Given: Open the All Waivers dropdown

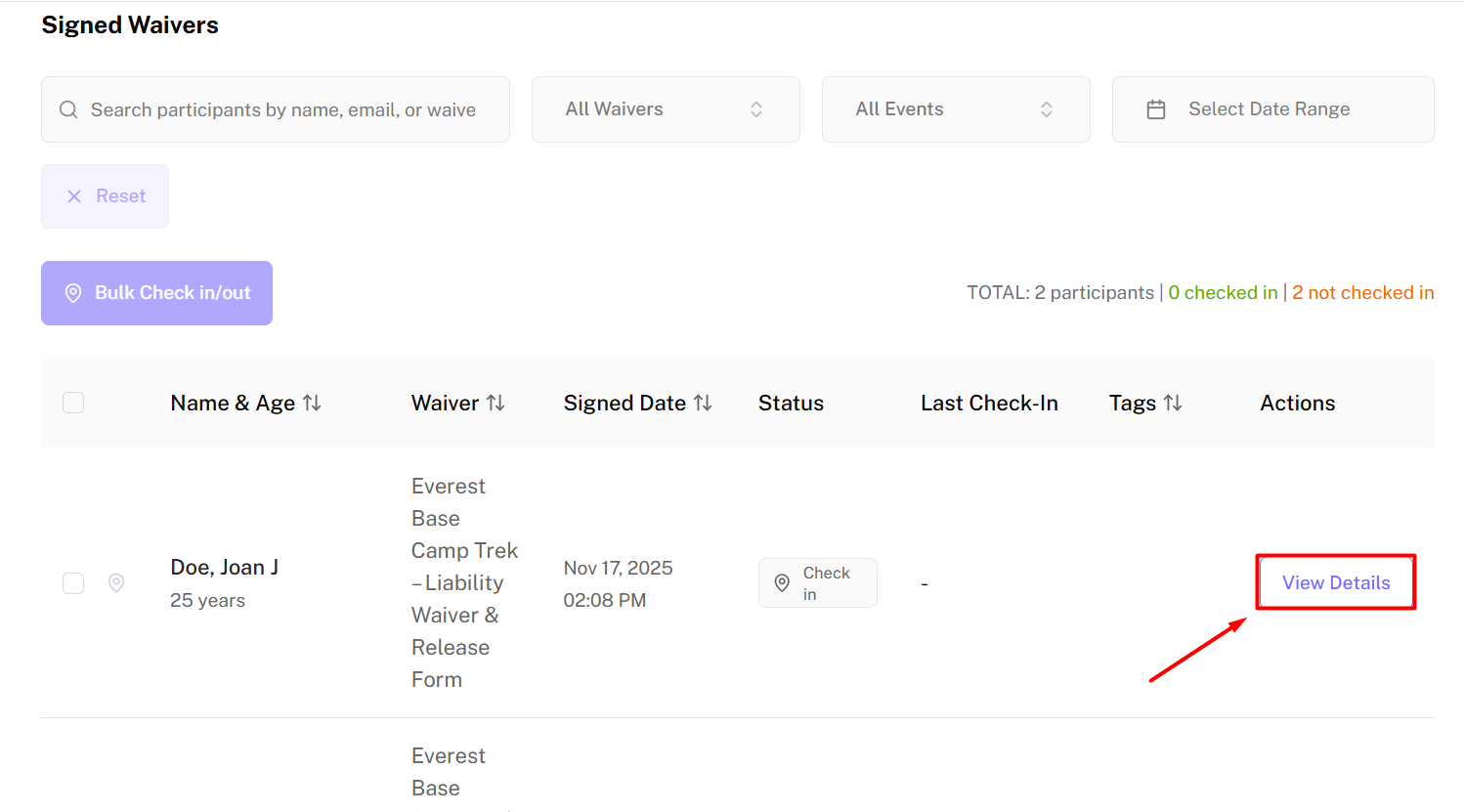Looking at the screenshot, I should tap(666, 109).
